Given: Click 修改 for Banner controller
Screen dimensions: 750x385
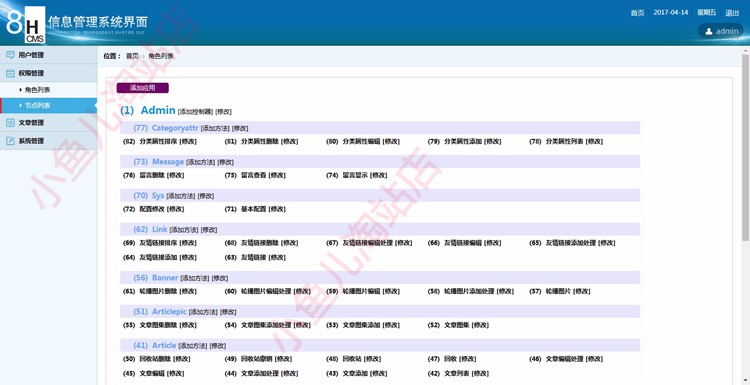Looking at the screenshot, I should pyautogui.click(x=220, y=278).
